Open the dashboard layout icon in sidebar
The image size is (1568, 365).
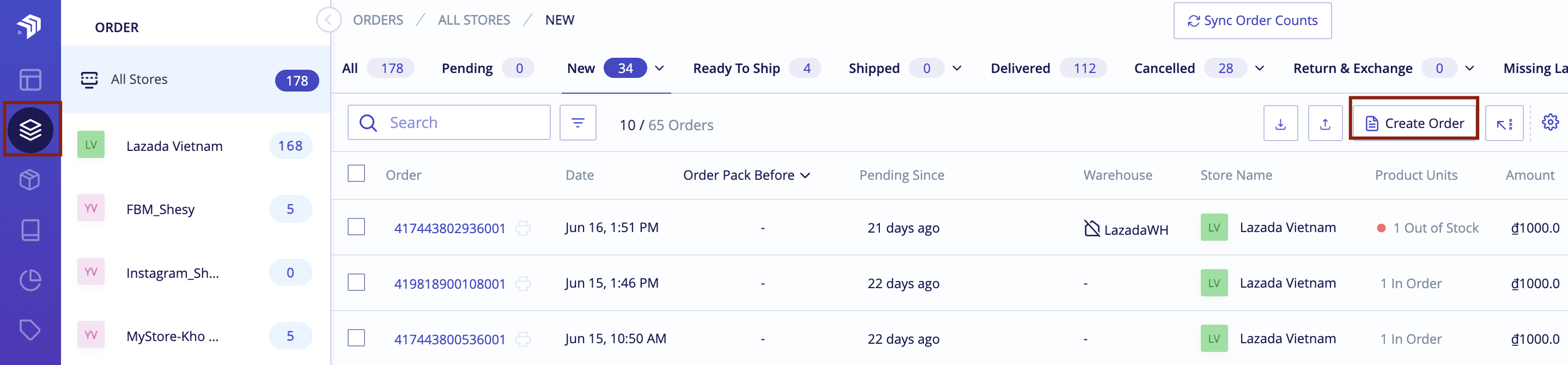click(30, 80)
